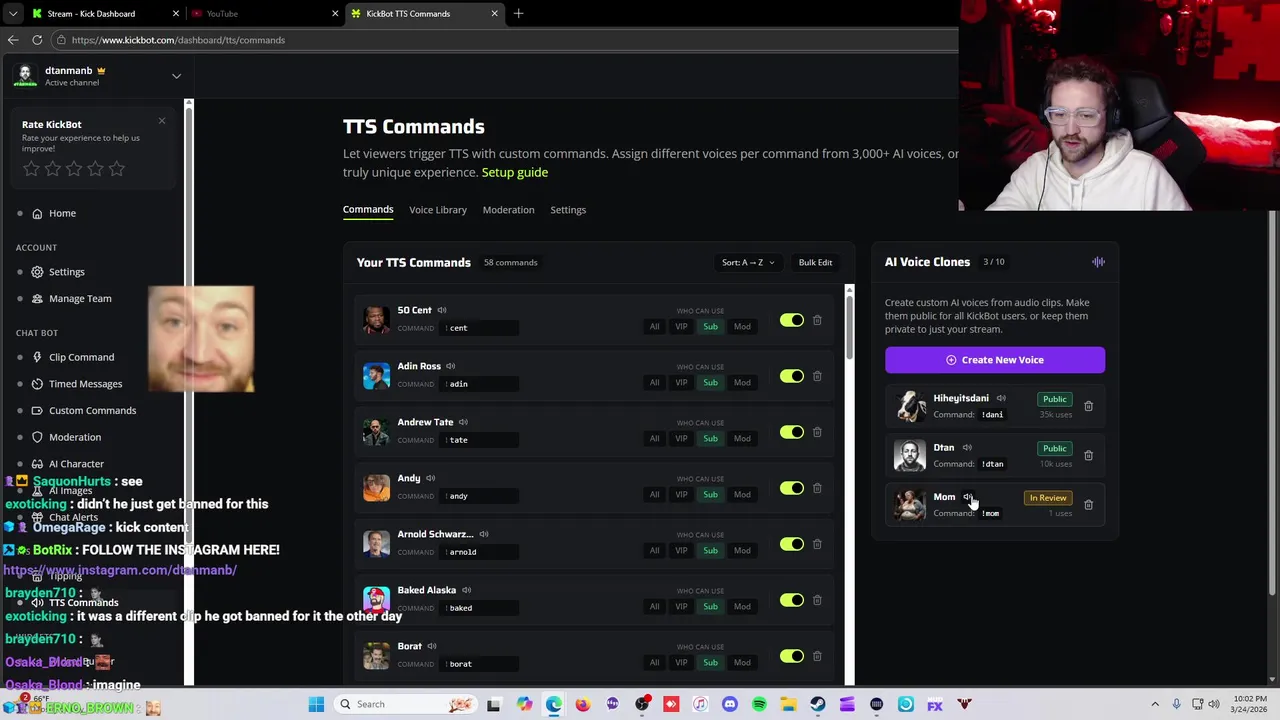
Task: Edit the Borat command field
Action: click(x=480, y=664)
